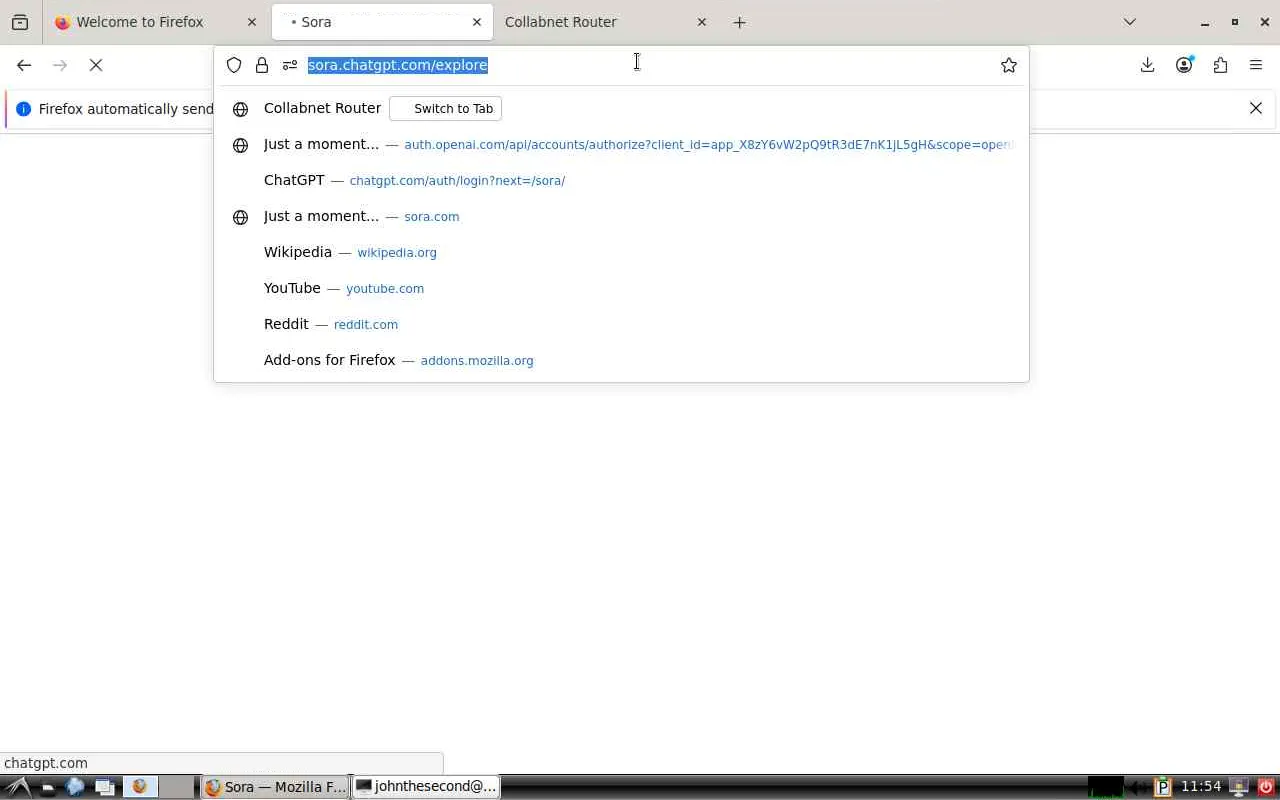Expand the list all tabs dropdown
Screen dimensions: 1280x800
[x=1130, y=22]
